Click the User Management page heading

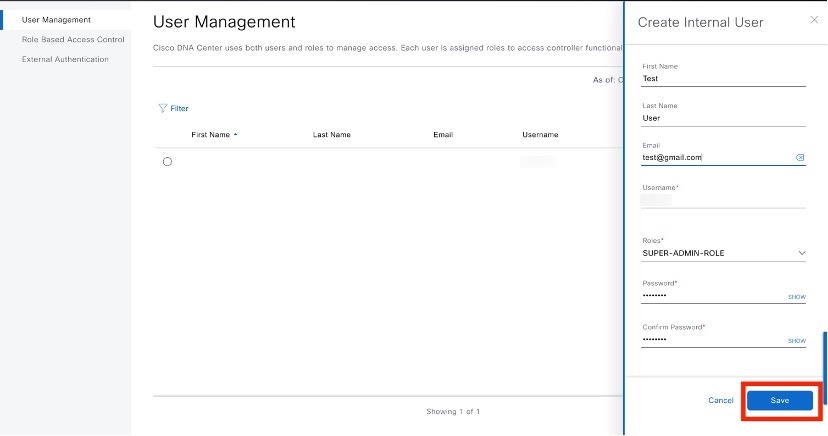click(224, 22)
